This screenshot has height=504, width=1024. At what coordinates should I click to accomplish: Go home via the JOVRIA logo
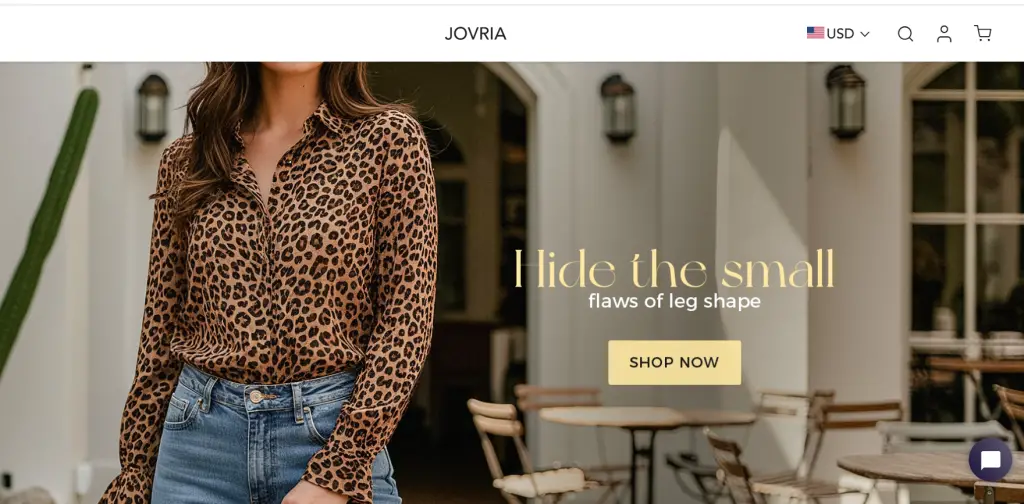tap(475, 34)
